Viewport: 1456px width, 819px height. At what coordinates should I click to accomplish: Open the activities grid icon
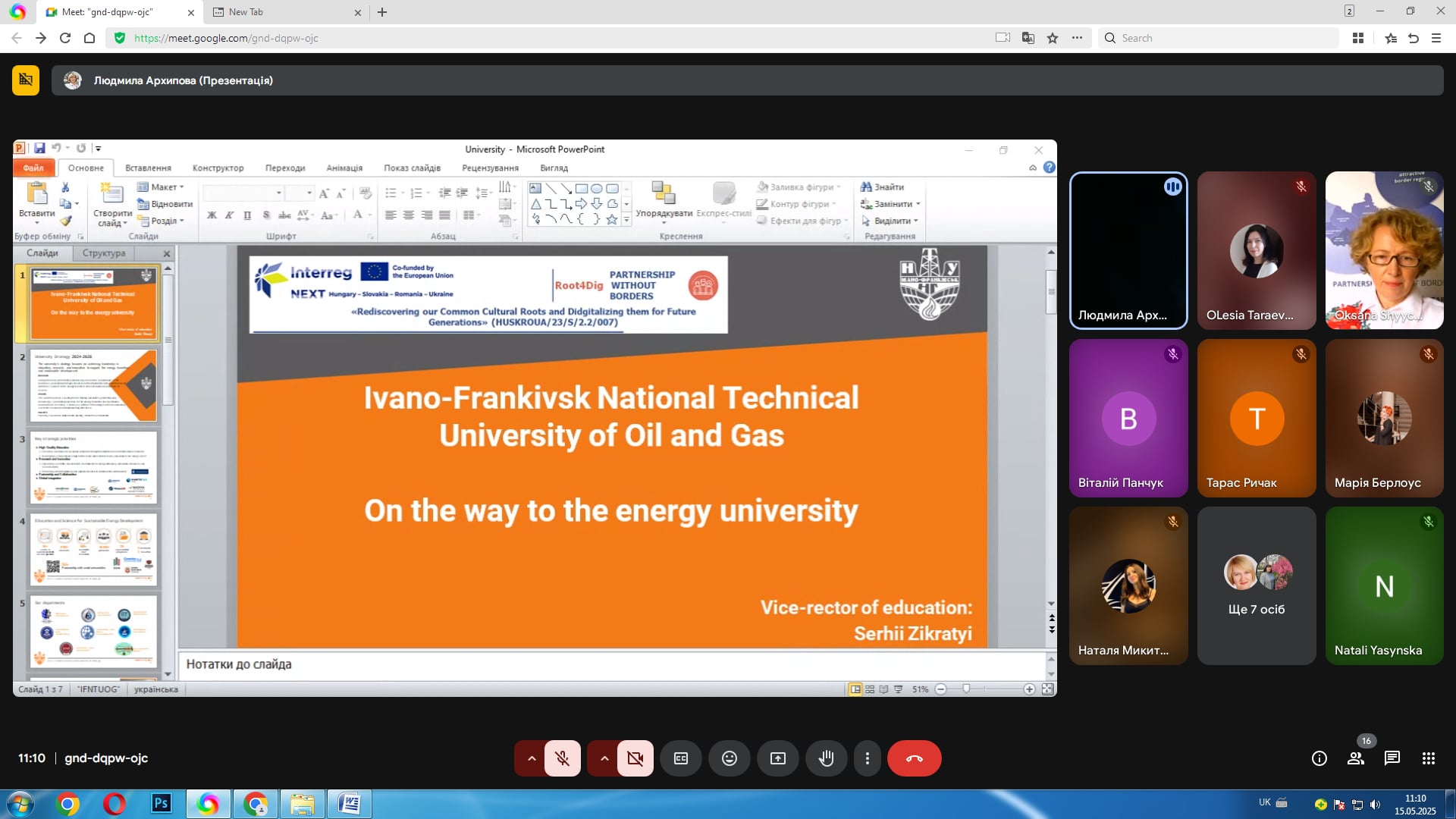tap(1428, 758)
